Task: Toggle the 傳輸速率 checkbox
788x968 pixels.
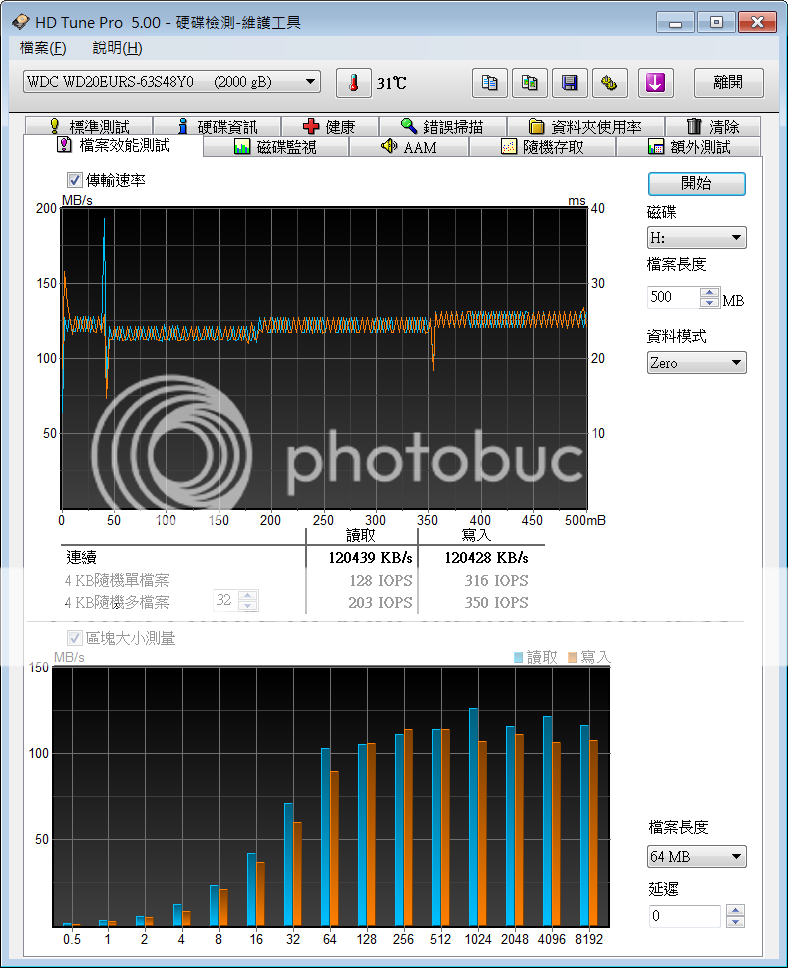Action: coord(74,180)
